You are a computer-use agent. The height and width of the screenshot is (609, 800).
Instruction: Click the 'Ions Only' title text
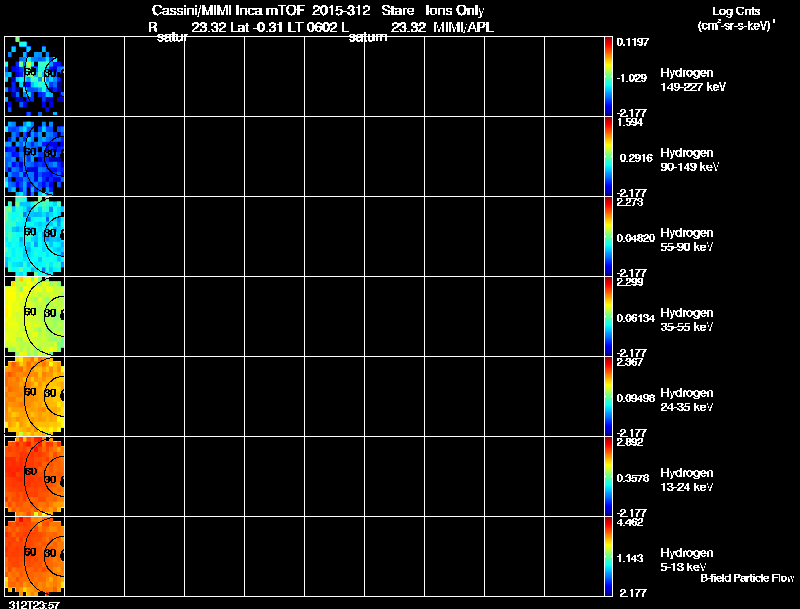(x=455, y=11)
